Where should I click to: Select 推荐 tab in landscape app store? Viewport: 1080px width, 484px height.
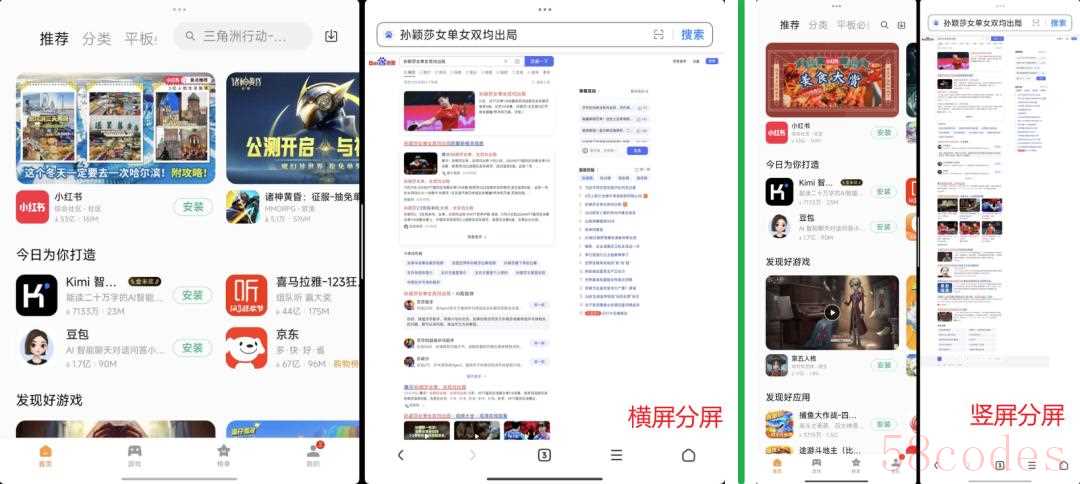pos(54,39)
